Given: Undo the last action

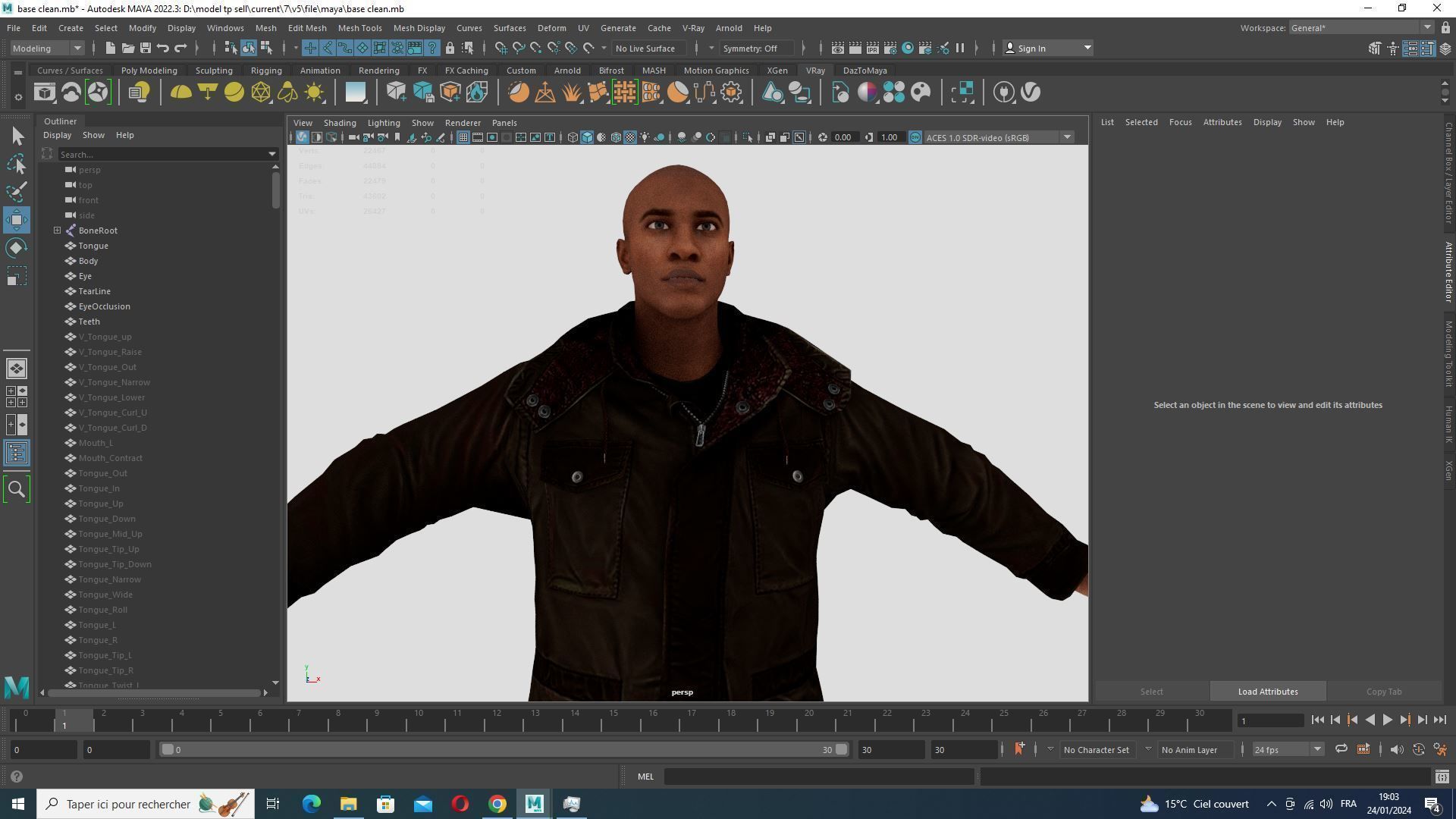Looking at the screenshot, I should point(163,49).
